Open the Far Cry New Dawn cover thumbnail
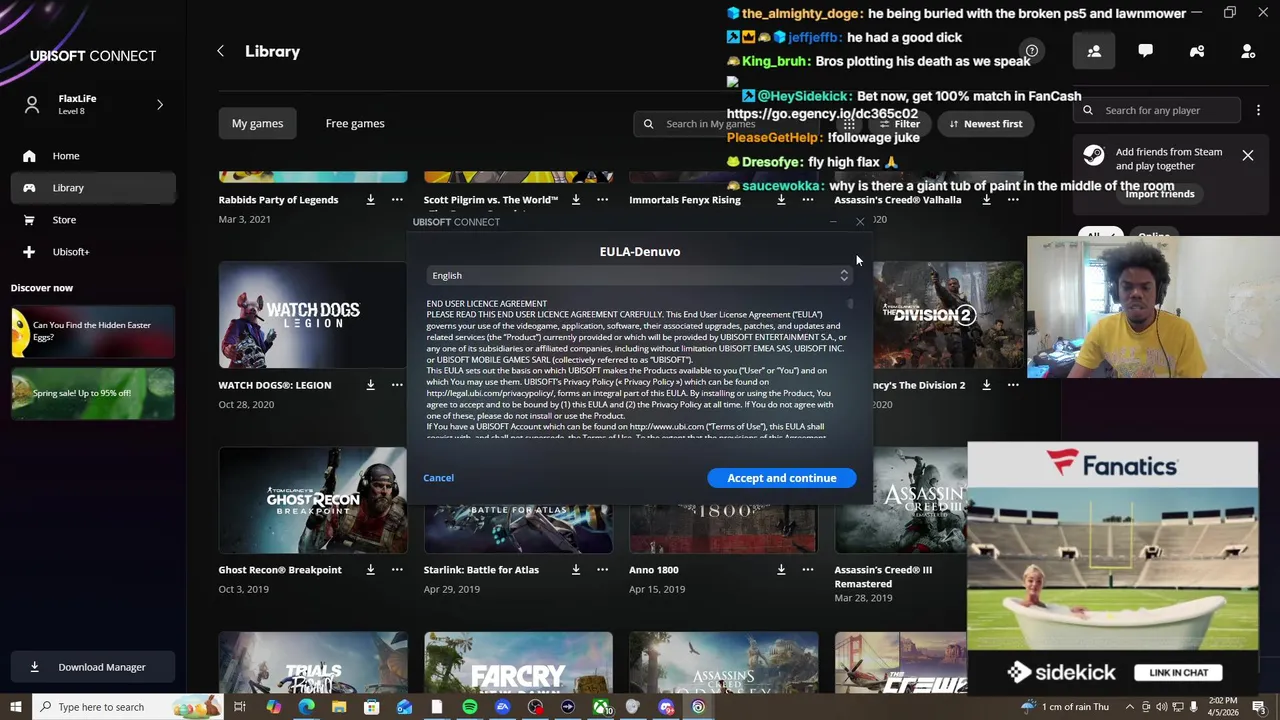This screenshot has height=720, width=1280. [518, 662]
